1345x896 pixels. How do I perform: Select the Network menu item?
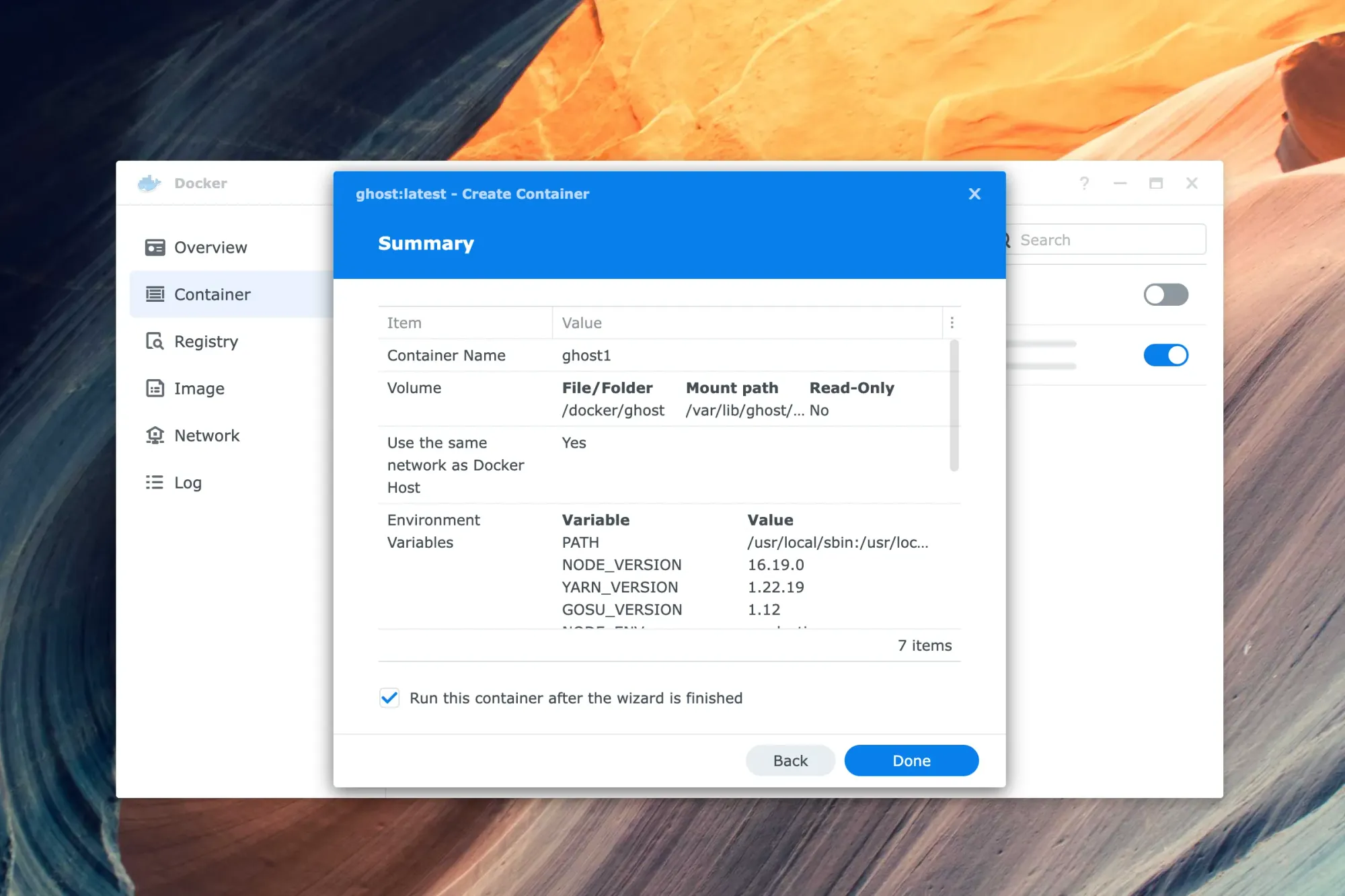[206, 435]
